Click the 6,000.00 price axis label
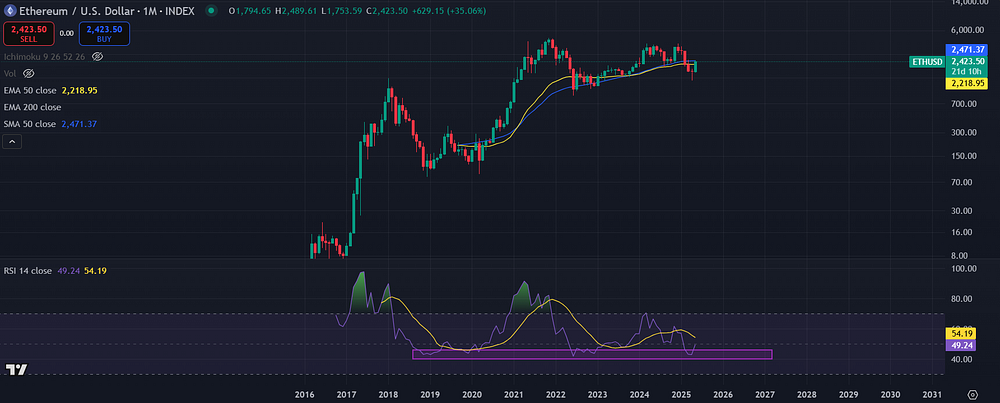The height and width of the screenshot is (403, 1000). pos(967,30)
